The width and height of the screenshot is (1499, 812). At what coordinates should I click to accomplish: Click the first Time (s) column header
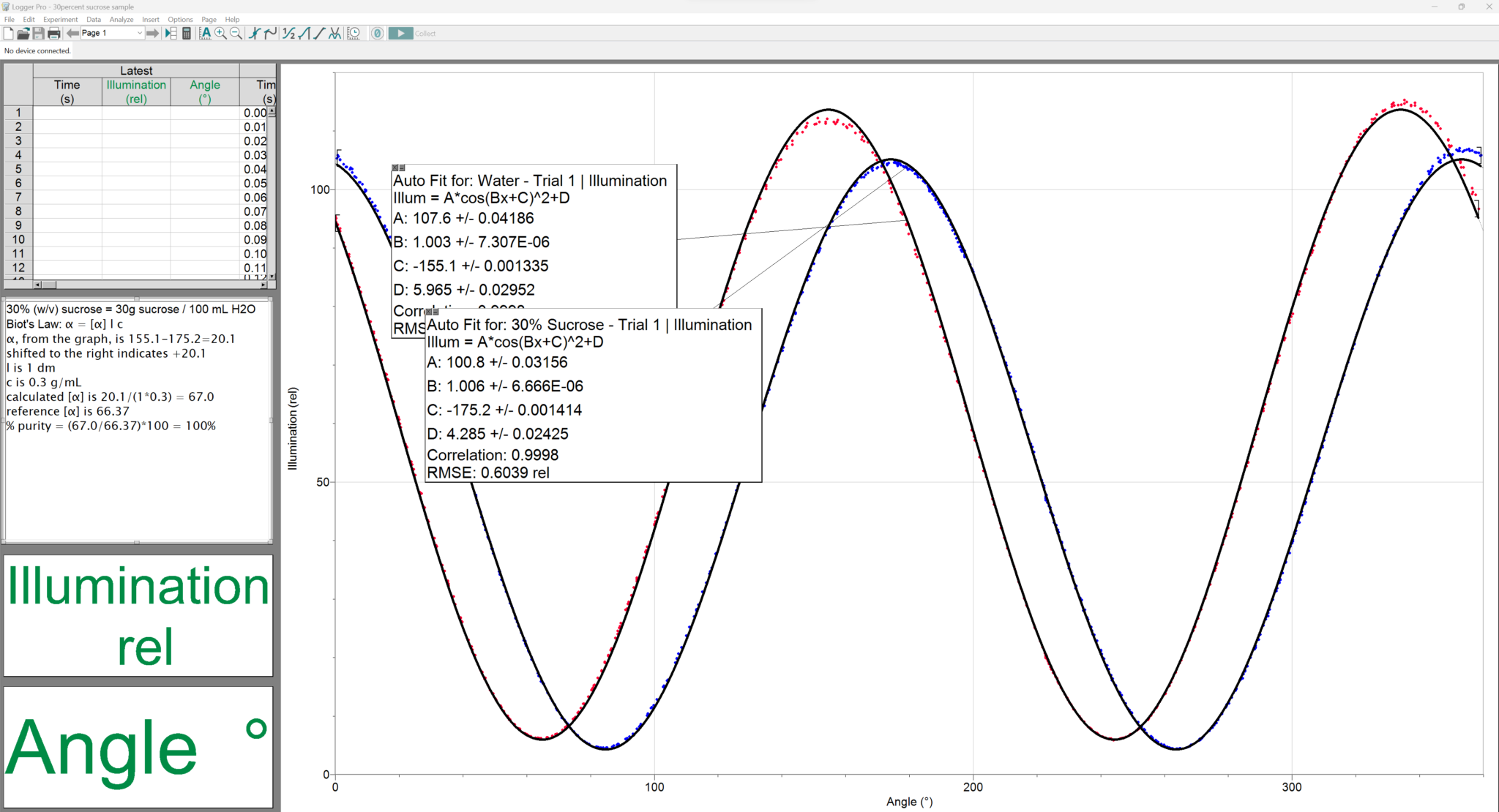67,91
